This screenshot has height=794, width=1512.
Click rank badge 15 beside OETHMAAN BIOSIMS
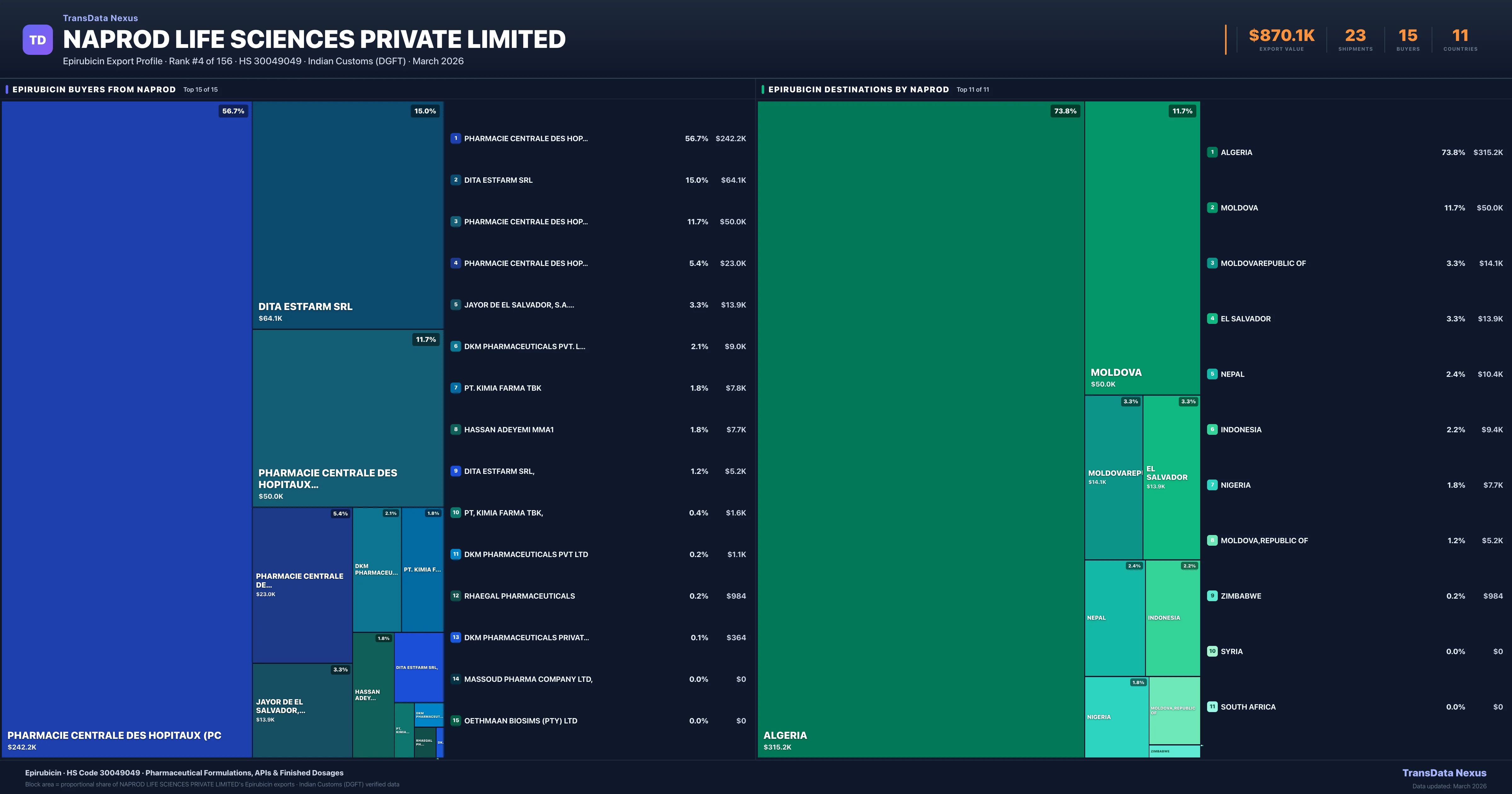point(455,721)
